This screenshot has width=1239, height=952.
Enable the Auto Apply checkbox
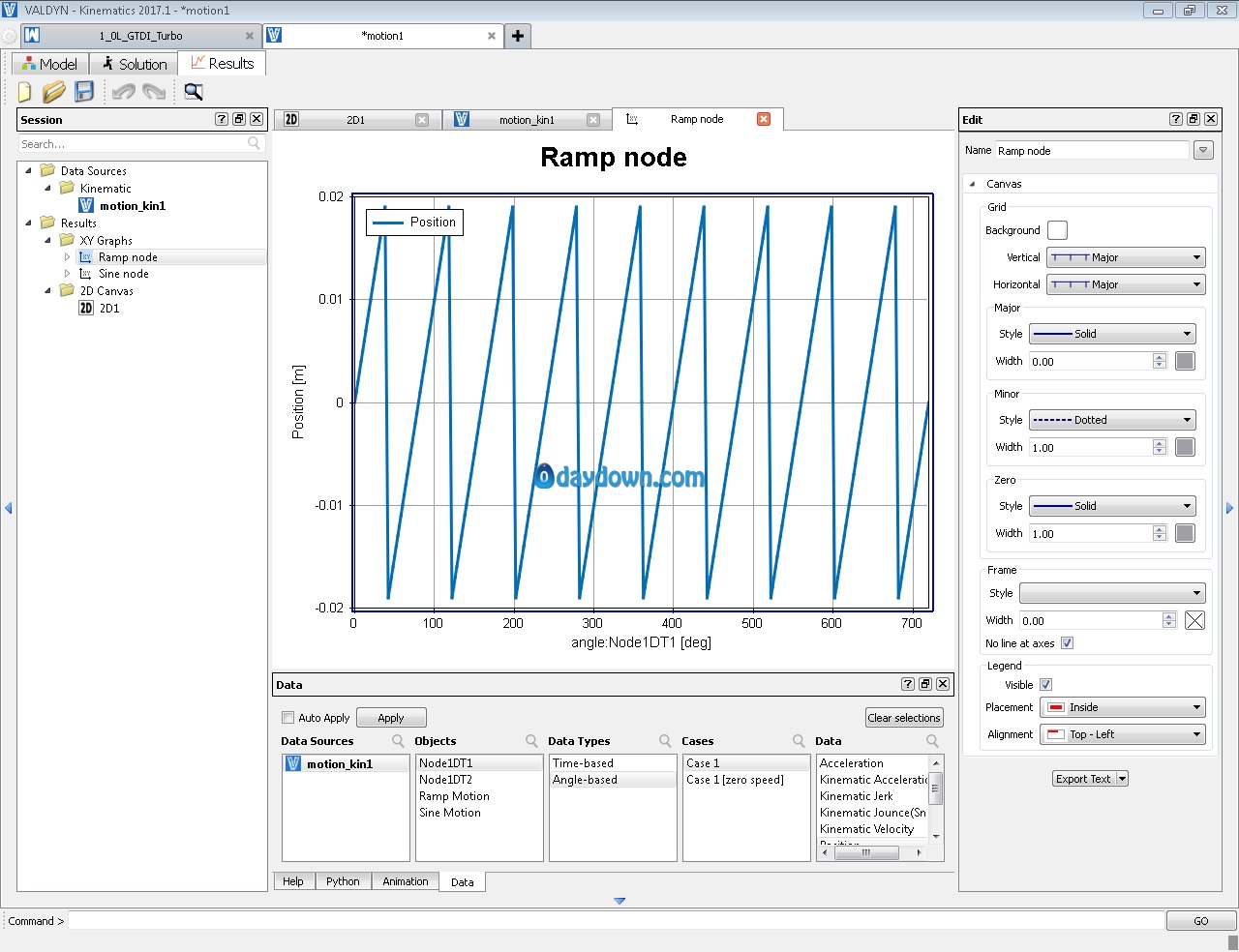pos(287,718)
